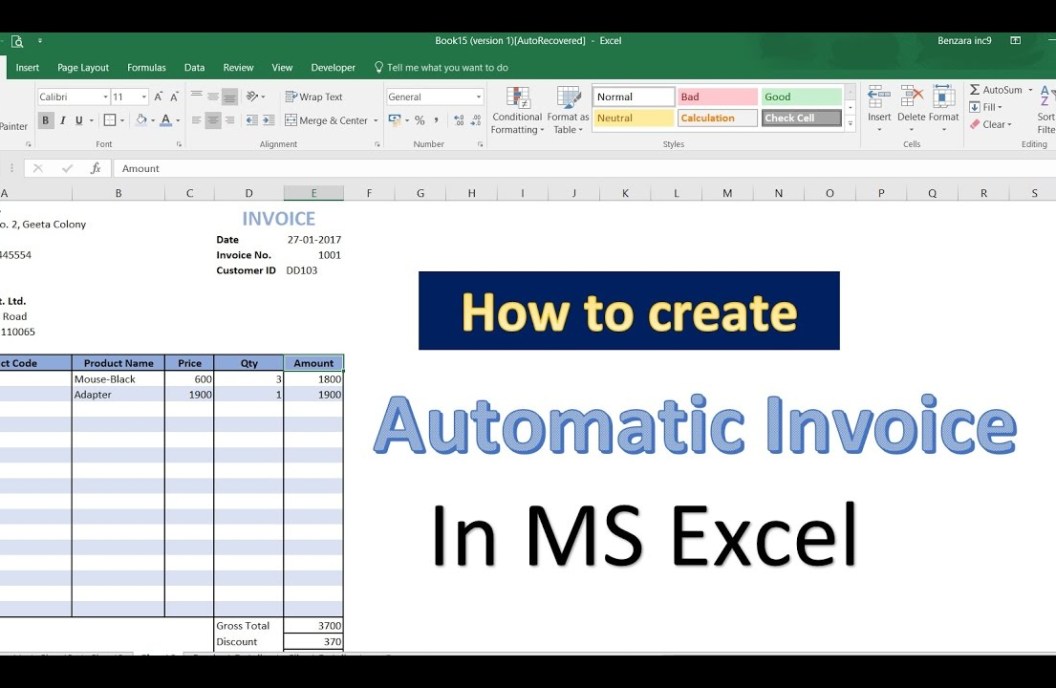Image resolution: width=1056 pixels, height=688 pixels.
Task: Toggle Italic formatting
Action: click(62, 121)
